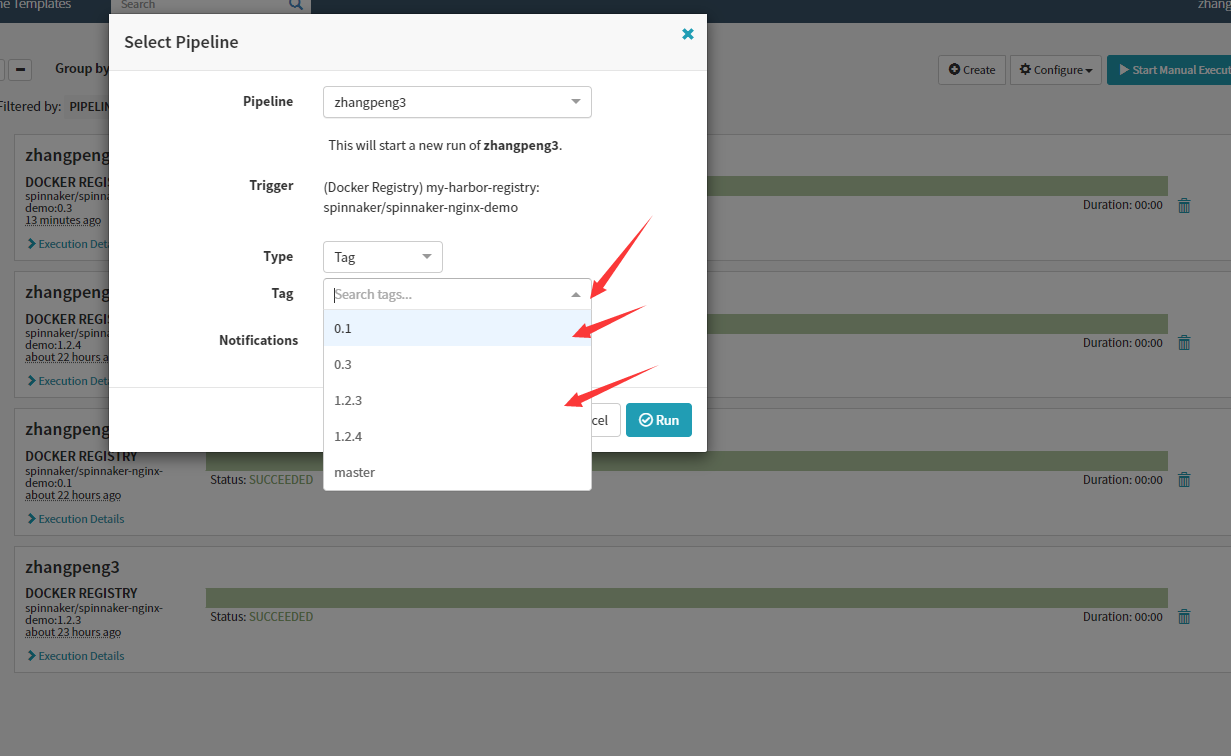
Task: Open the Configure dropdown menu
Action: (1056, 70)
